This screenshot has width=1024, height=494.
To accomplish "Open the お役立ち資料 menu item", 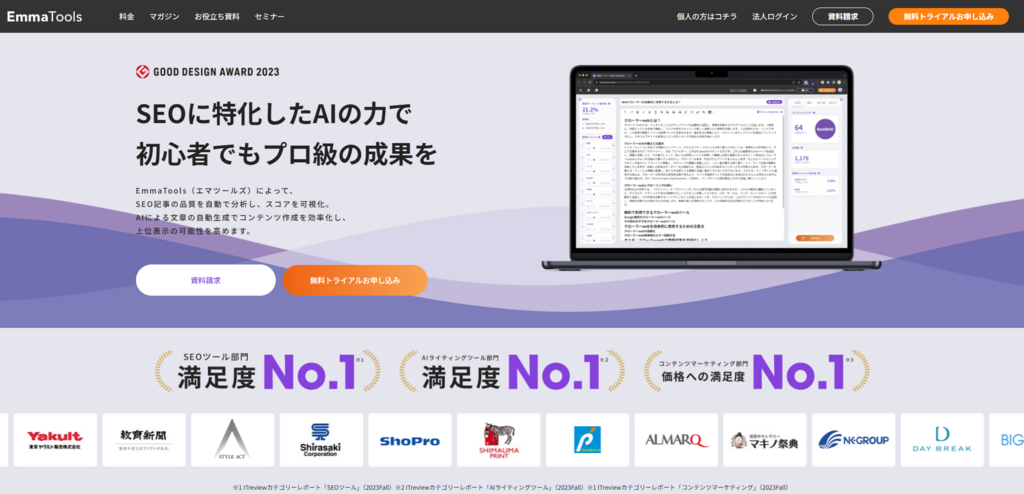I will [217, 16].
